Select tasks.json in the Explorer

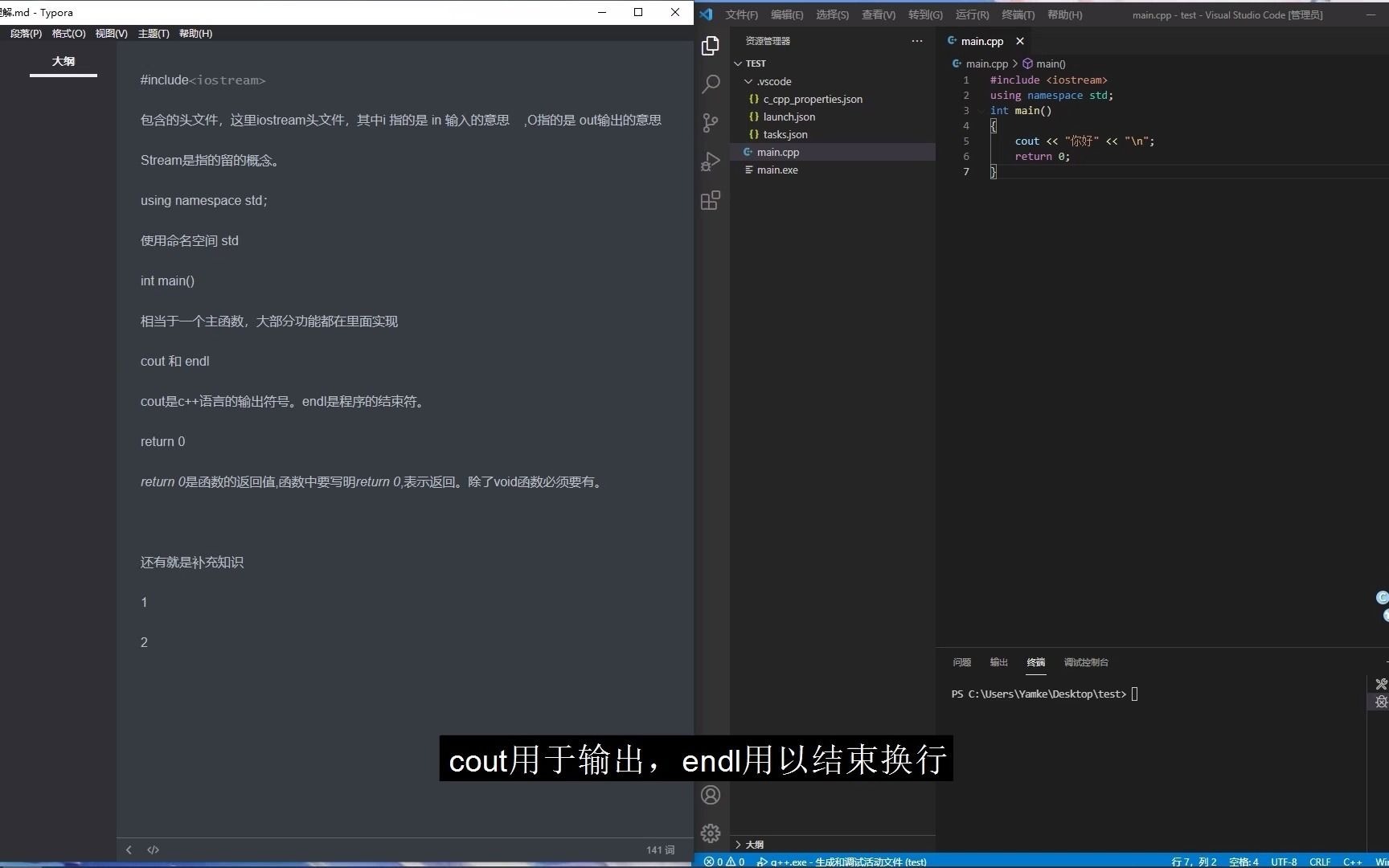pos(785,134)
